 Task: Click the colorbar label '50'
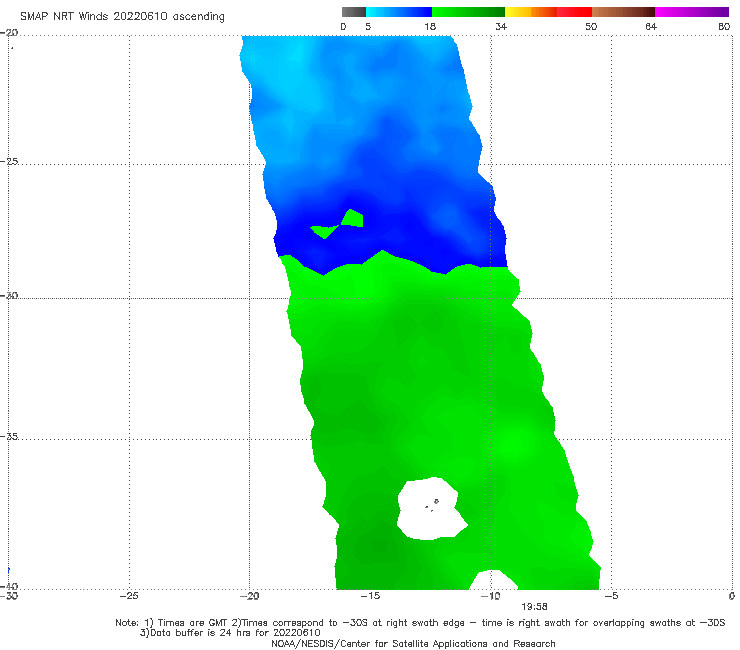tap(591, 27)
